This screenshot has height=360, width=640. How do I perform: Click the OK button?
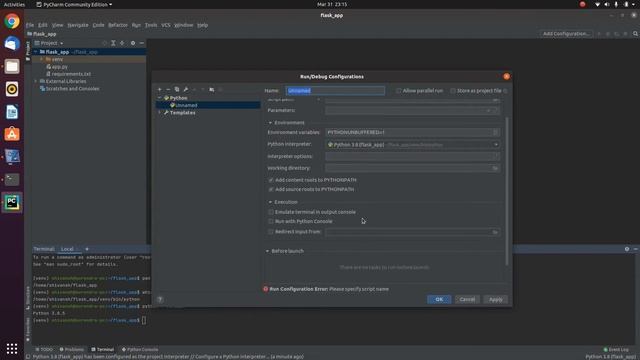(x=439, y=299)
